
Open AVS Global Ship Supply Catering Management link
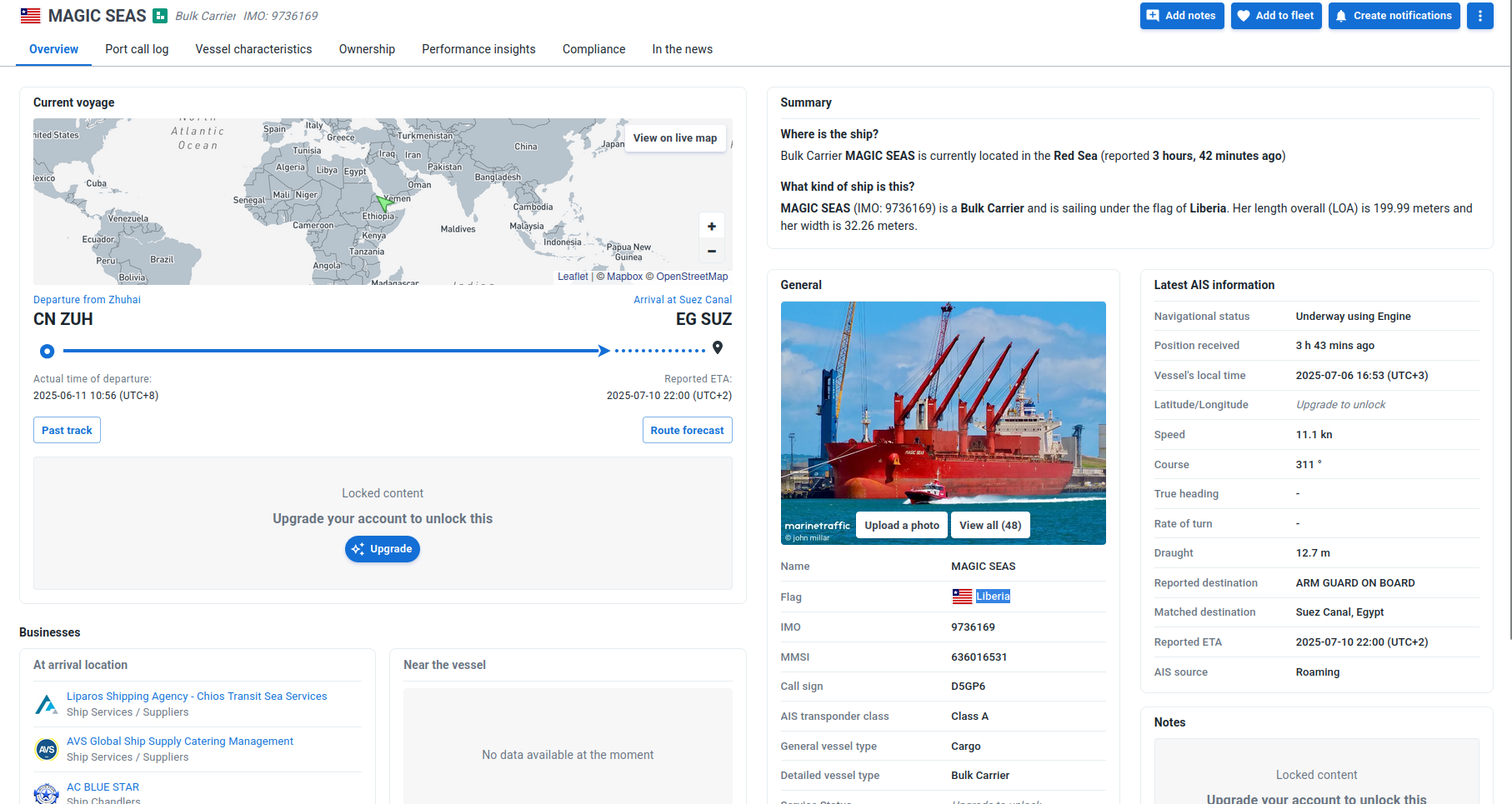click(x=180, y=742)
